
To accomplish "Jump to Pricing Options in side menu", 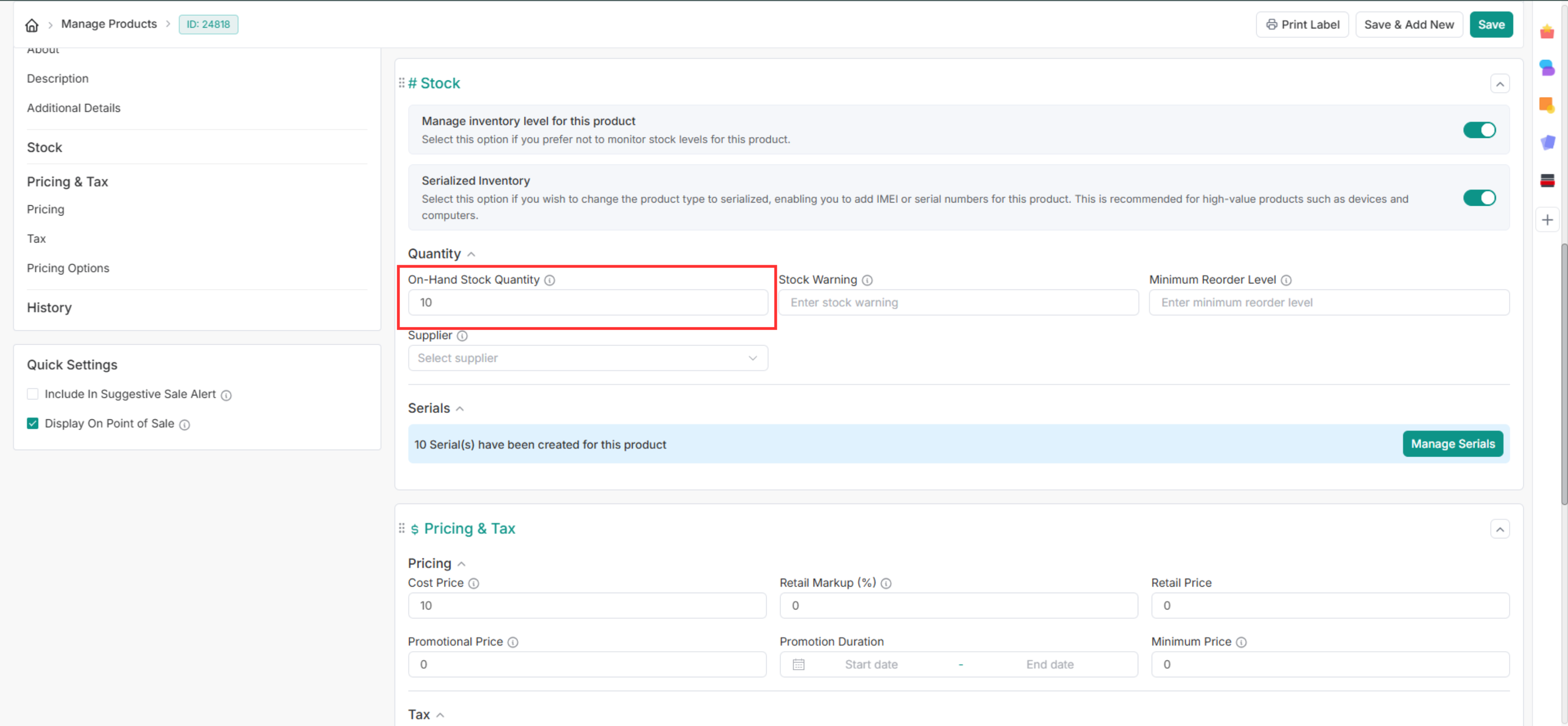I will click(x=68, y=268).
